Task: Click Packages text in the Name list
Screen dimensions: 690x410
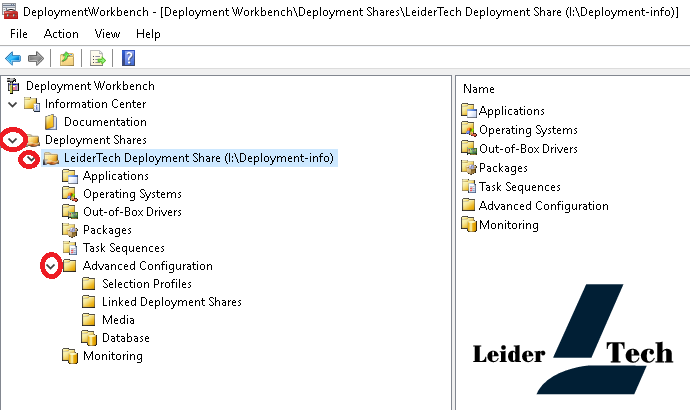Action: click(x=503, y=168)
